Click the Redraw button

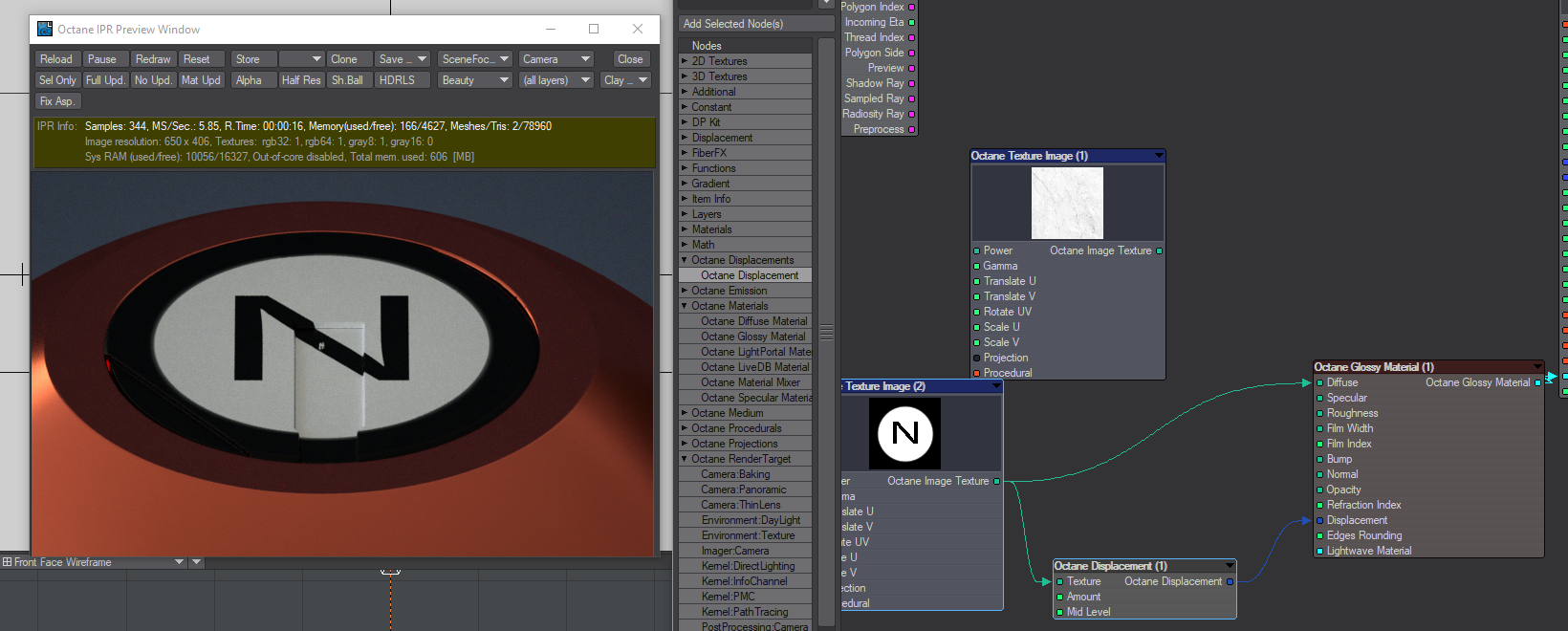[x=153, y=59]
